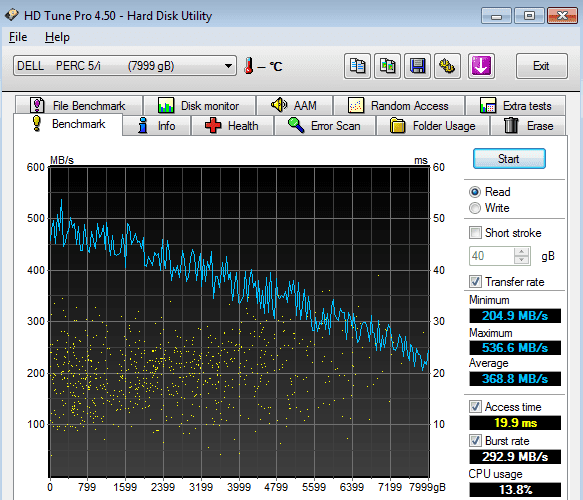The width and height of the screenshot is (583, 500).
Task: Click the save screenshot floppy disk icon
Action: pyautogui.click(x=418, y=66)
